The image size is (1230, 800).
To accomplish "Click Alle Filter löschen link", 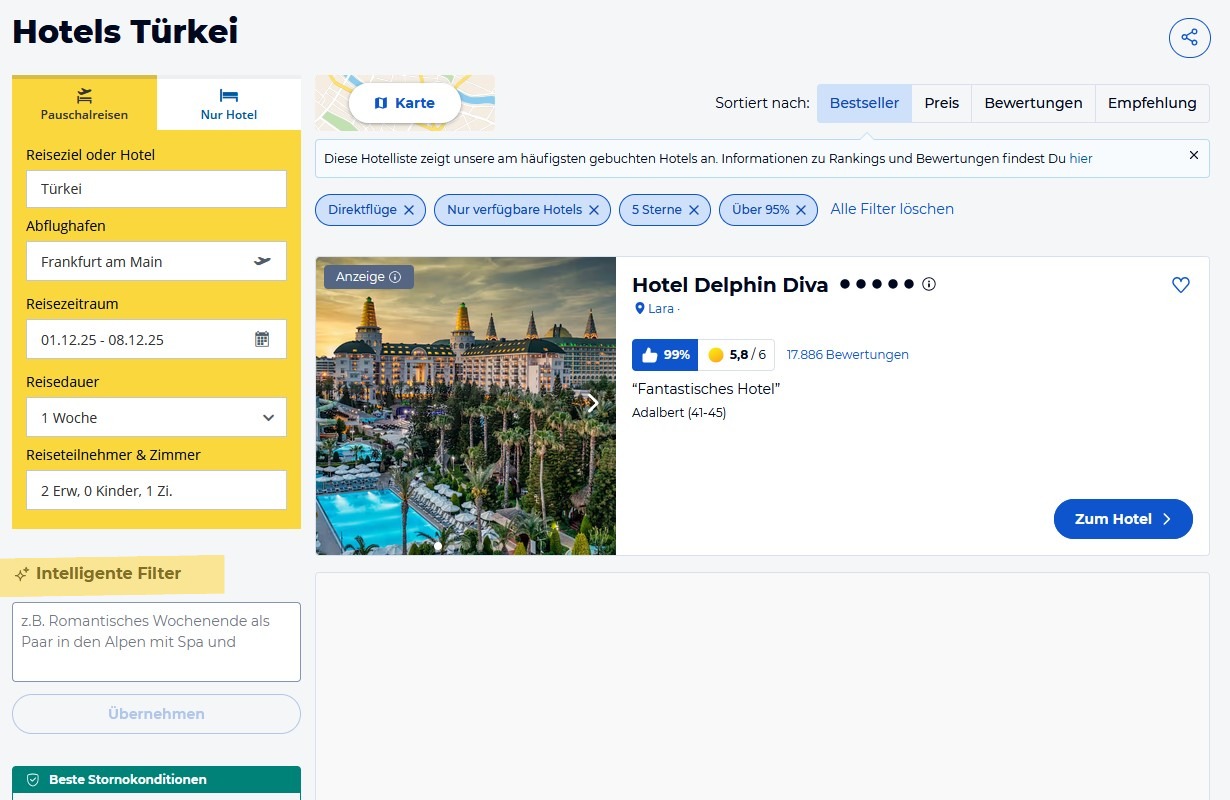I will 892,209.
